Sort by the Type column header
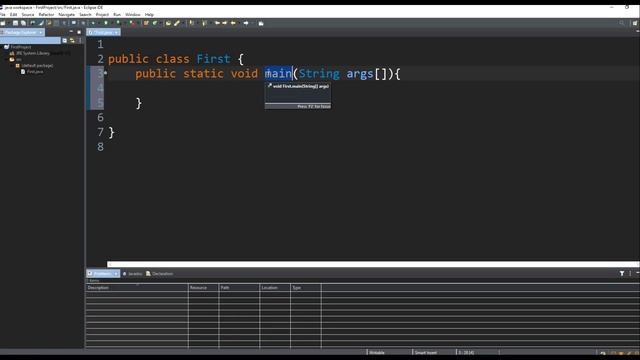640x360 pixels. [306, 288]
